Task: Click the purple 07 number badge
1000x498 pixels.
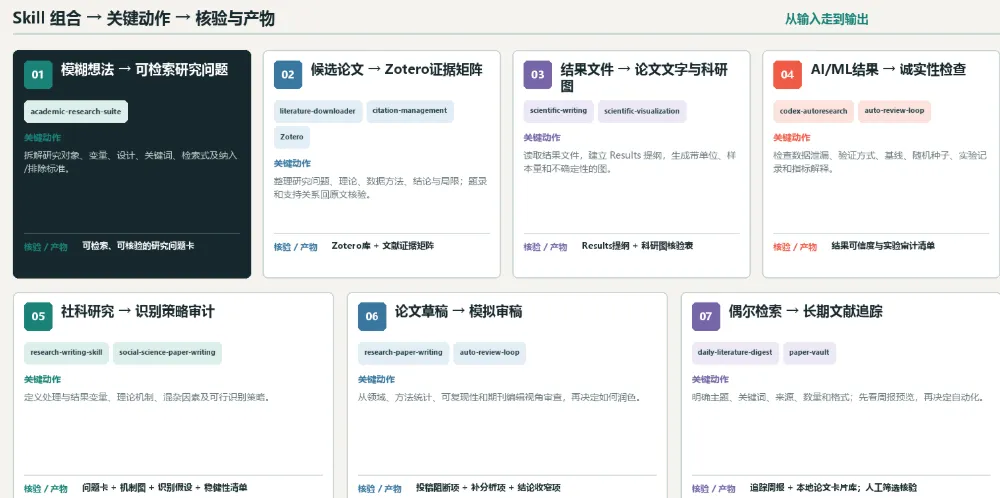Action: (705, 316)
